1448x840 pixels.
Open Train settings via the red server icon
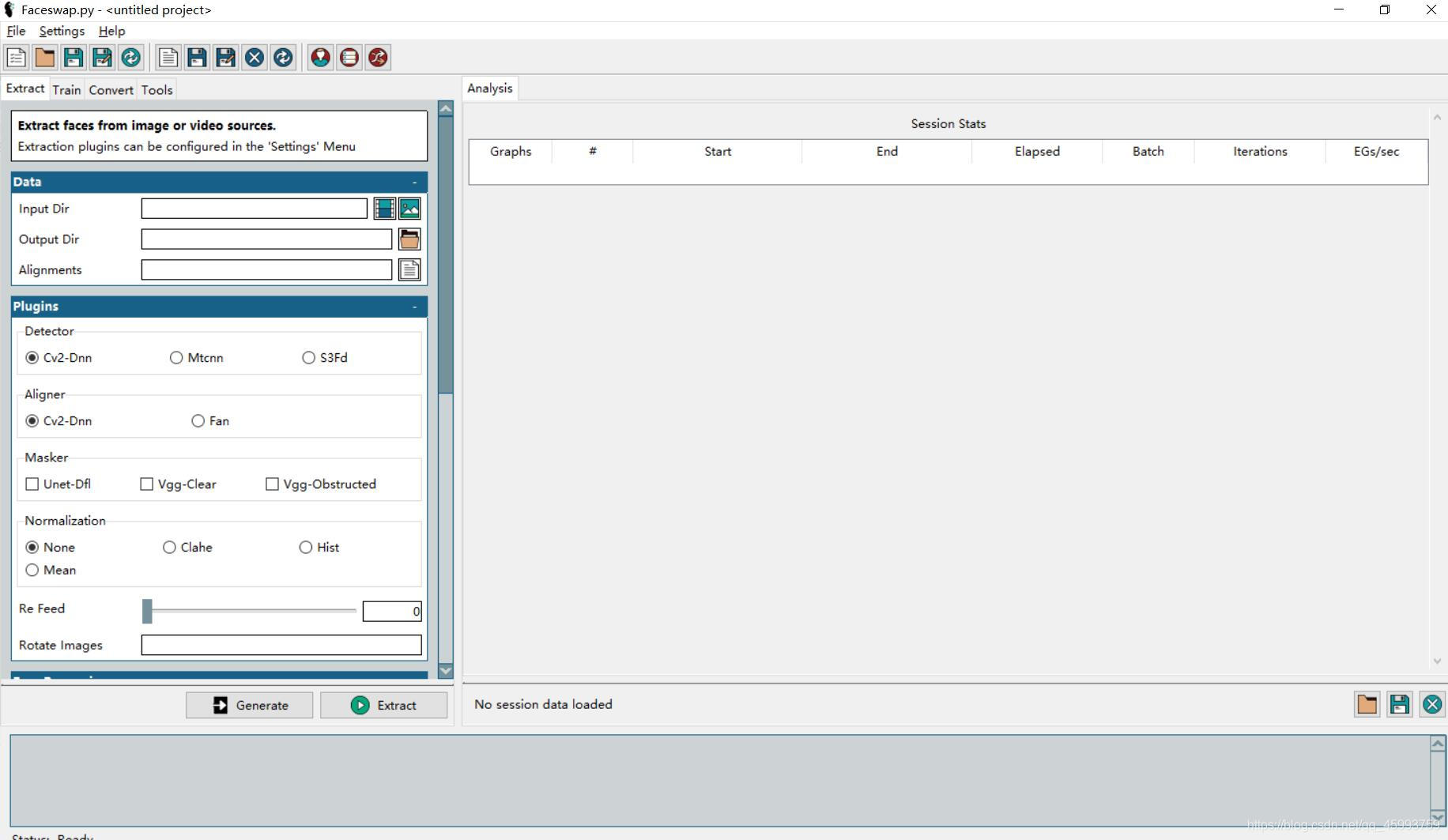point(349,58)
